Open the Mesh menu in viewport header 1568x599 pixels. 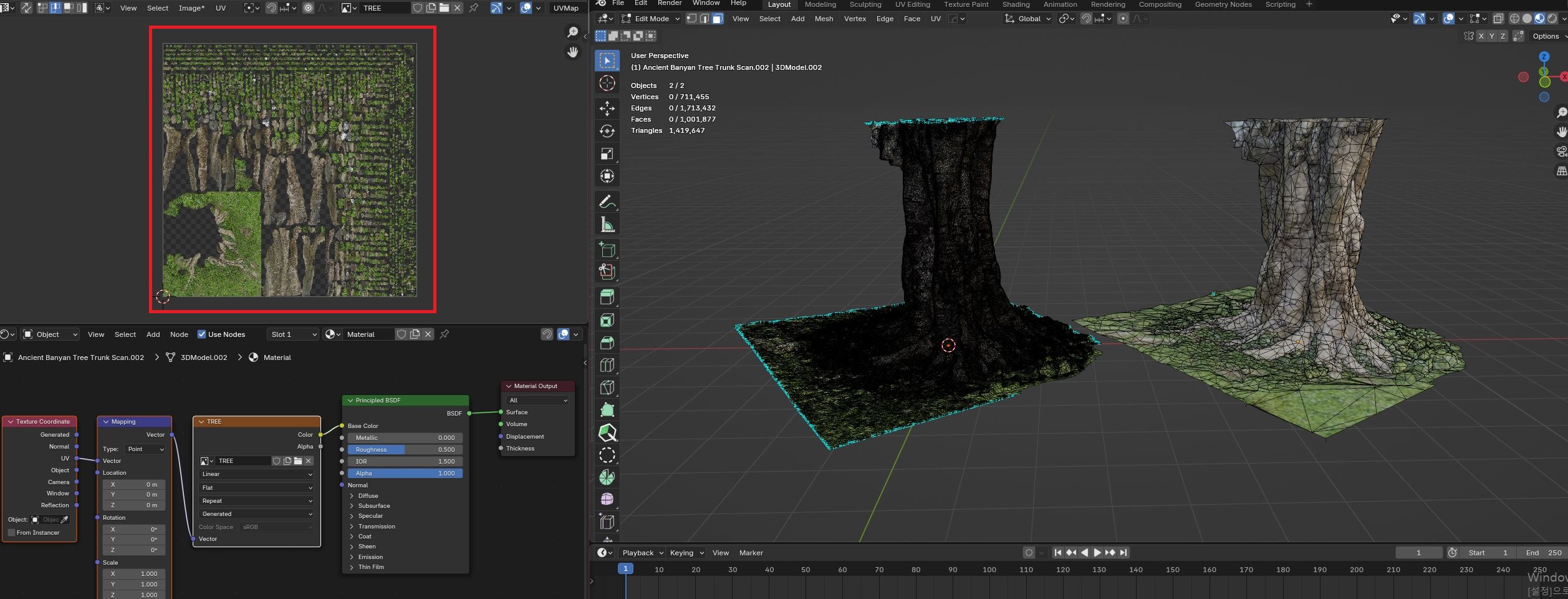pyautogui.click(x=824, y=19)
